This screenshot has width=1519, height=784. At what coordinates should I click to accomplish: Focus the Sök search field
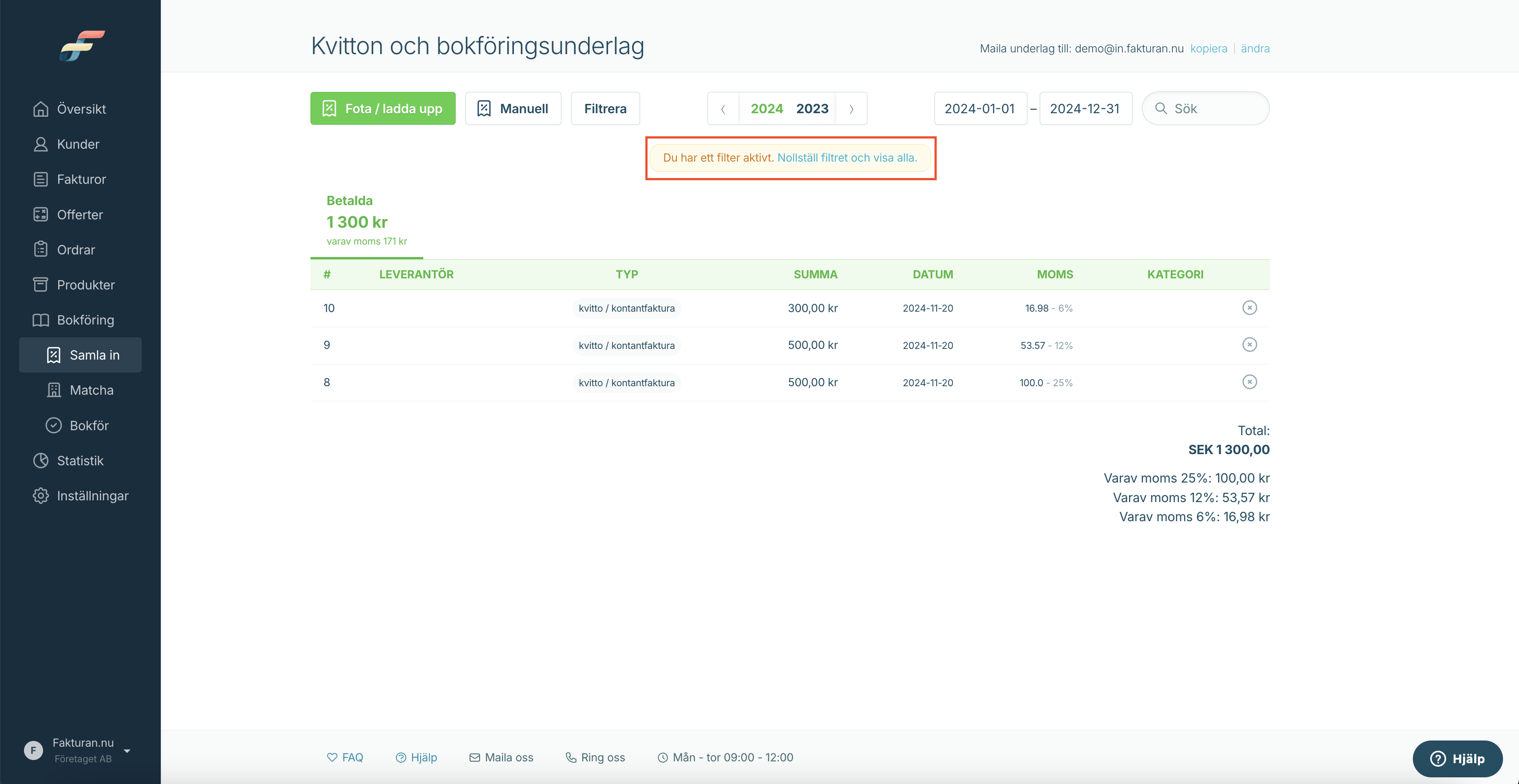(x=1205, y=108)
